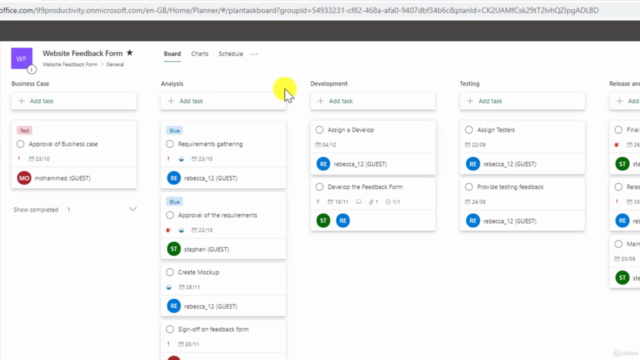Click ST avatar on Develop the Feedback Form

[x=323, y=220]
